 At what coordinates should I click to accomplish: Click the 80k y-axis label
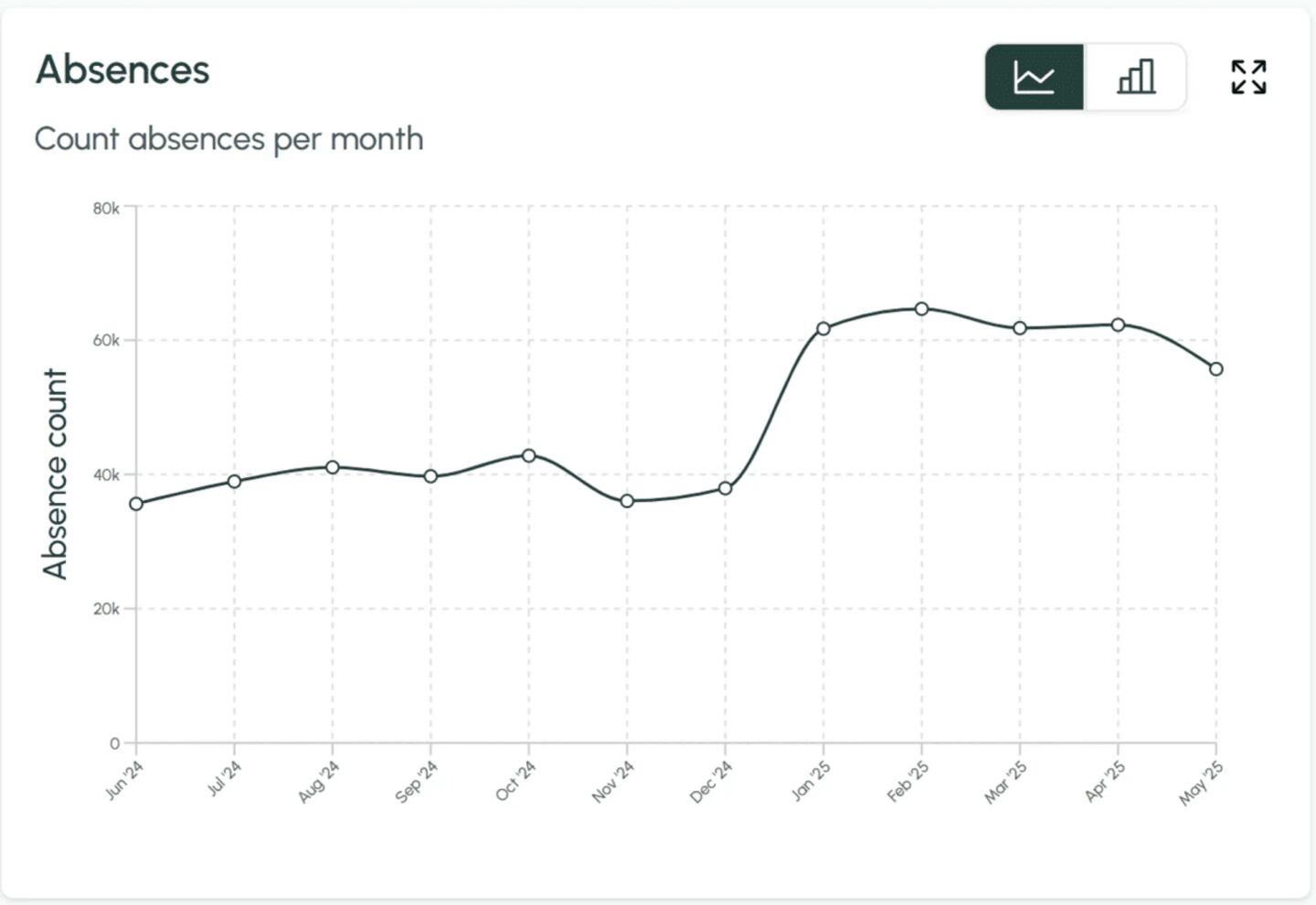click(x=106, y=208)
